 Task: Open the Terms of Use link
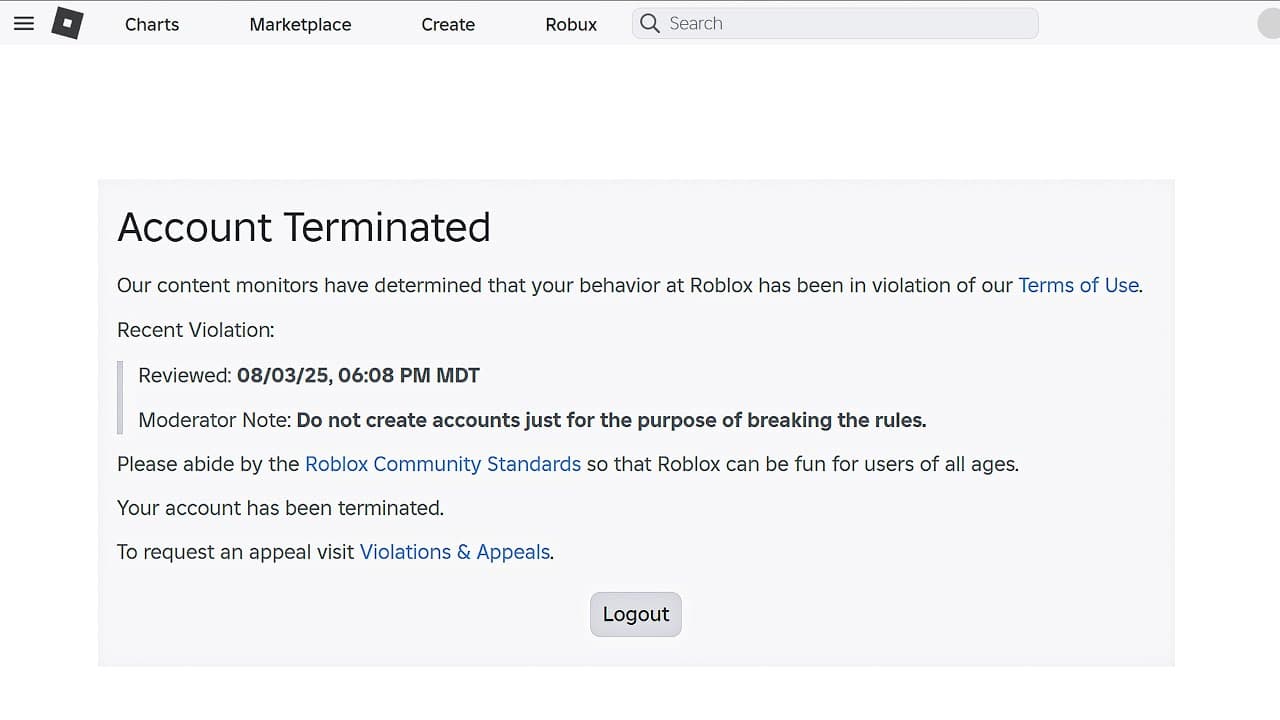point(1078,285)
